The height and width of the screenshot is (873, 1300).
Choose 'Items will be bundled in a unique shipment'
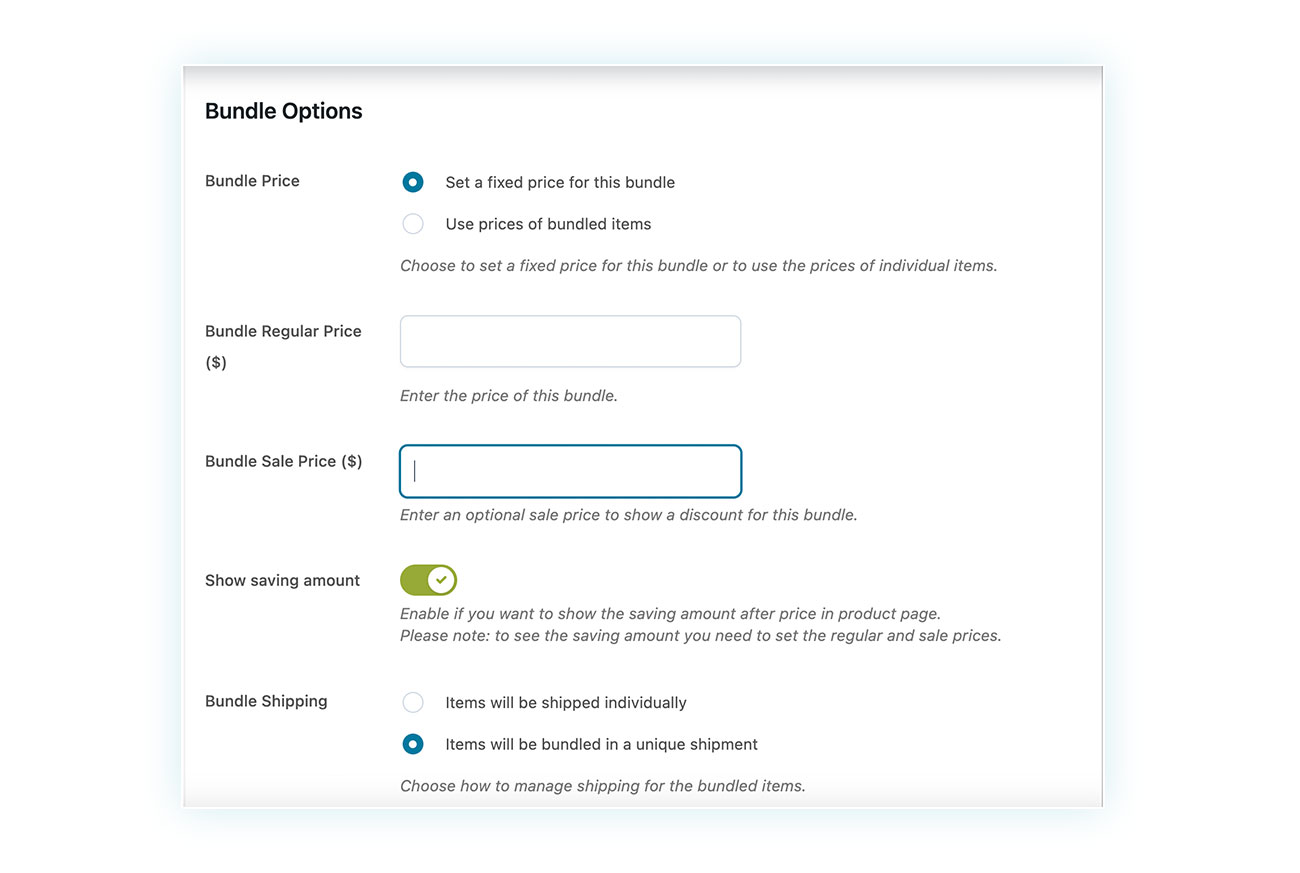[412, 745]
